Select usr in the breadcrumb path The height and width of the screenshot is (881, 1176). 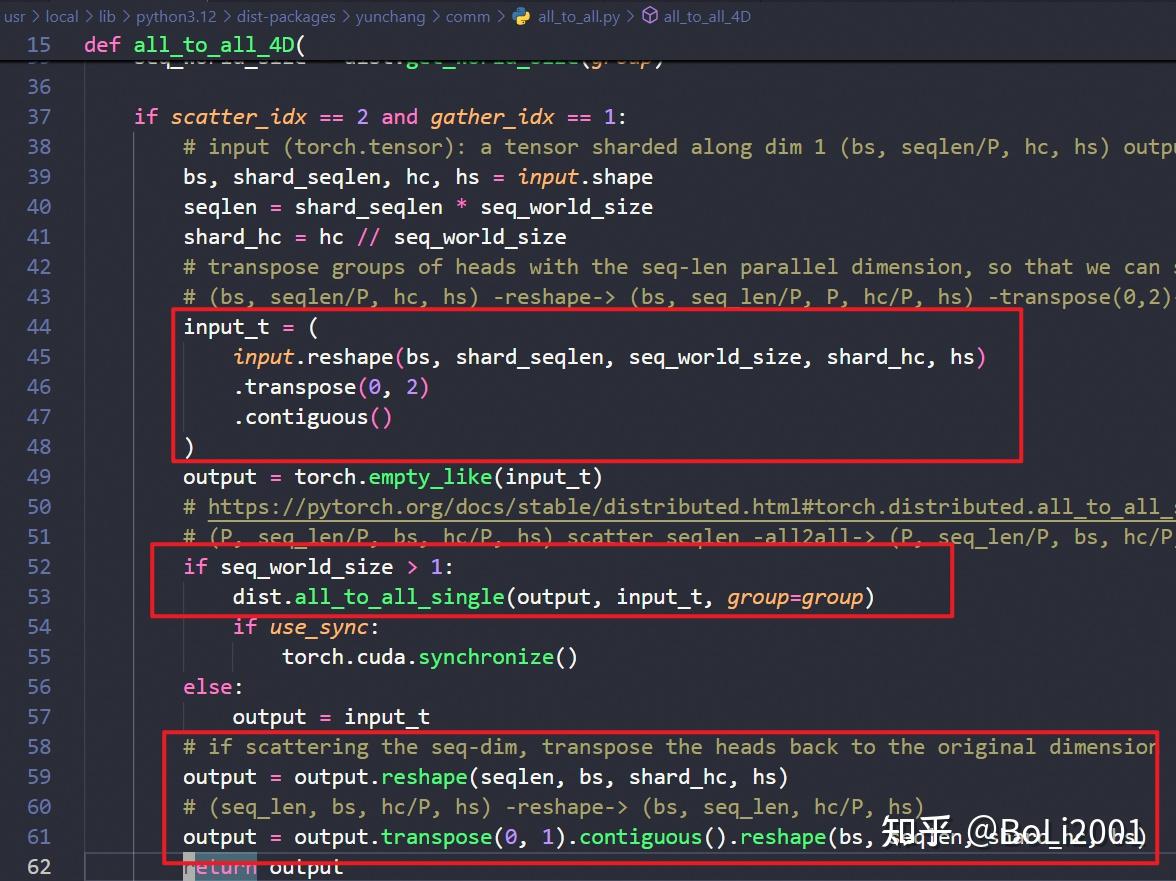(14, 16)
